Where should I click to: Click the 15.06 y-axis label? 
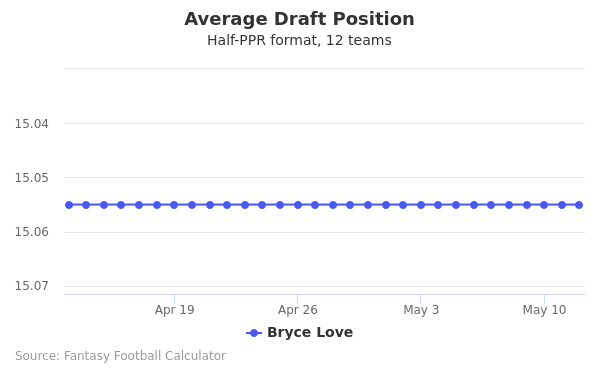[x=32, y=232]
